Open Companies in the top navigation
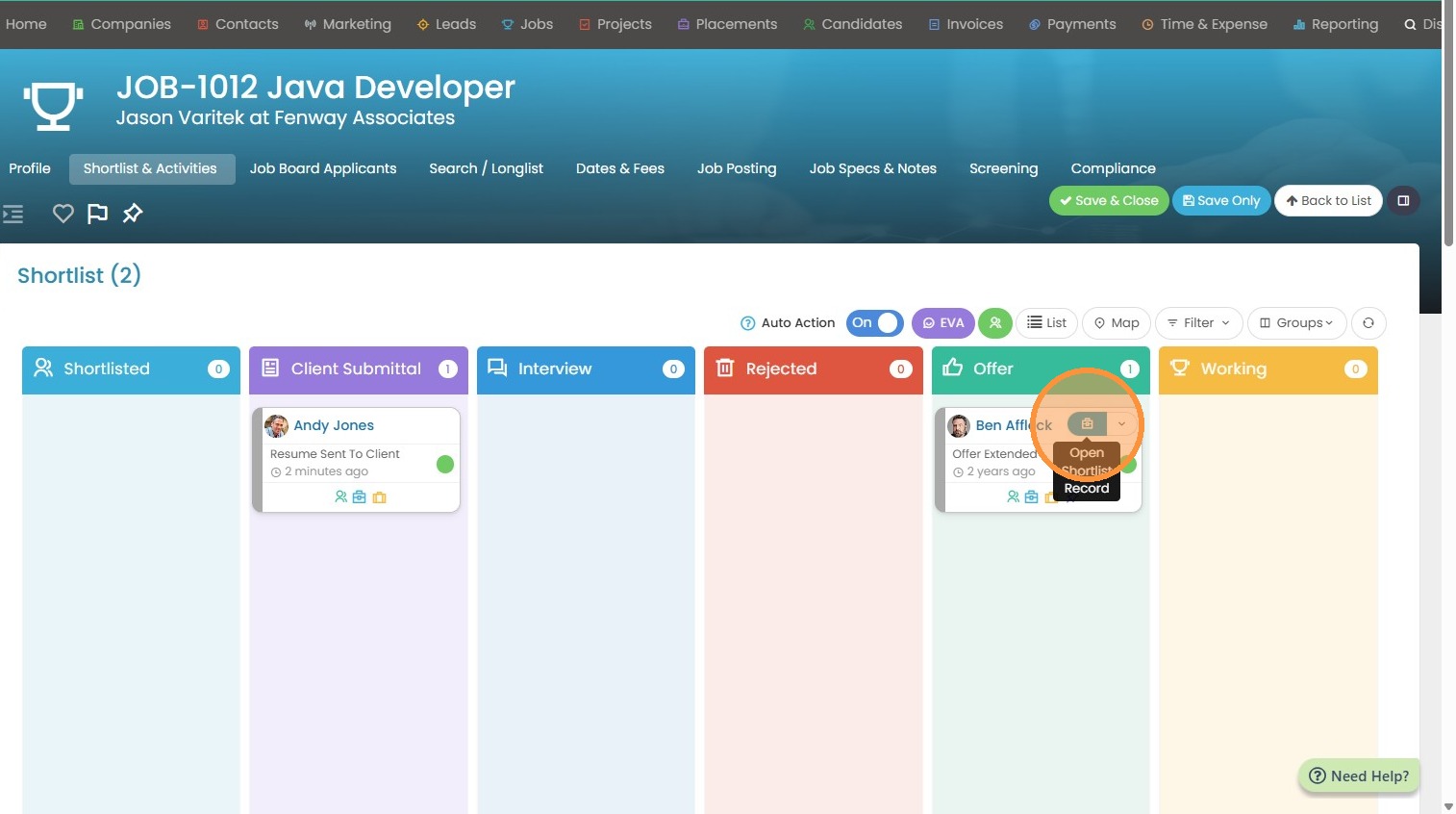 [x=122, y=24]
